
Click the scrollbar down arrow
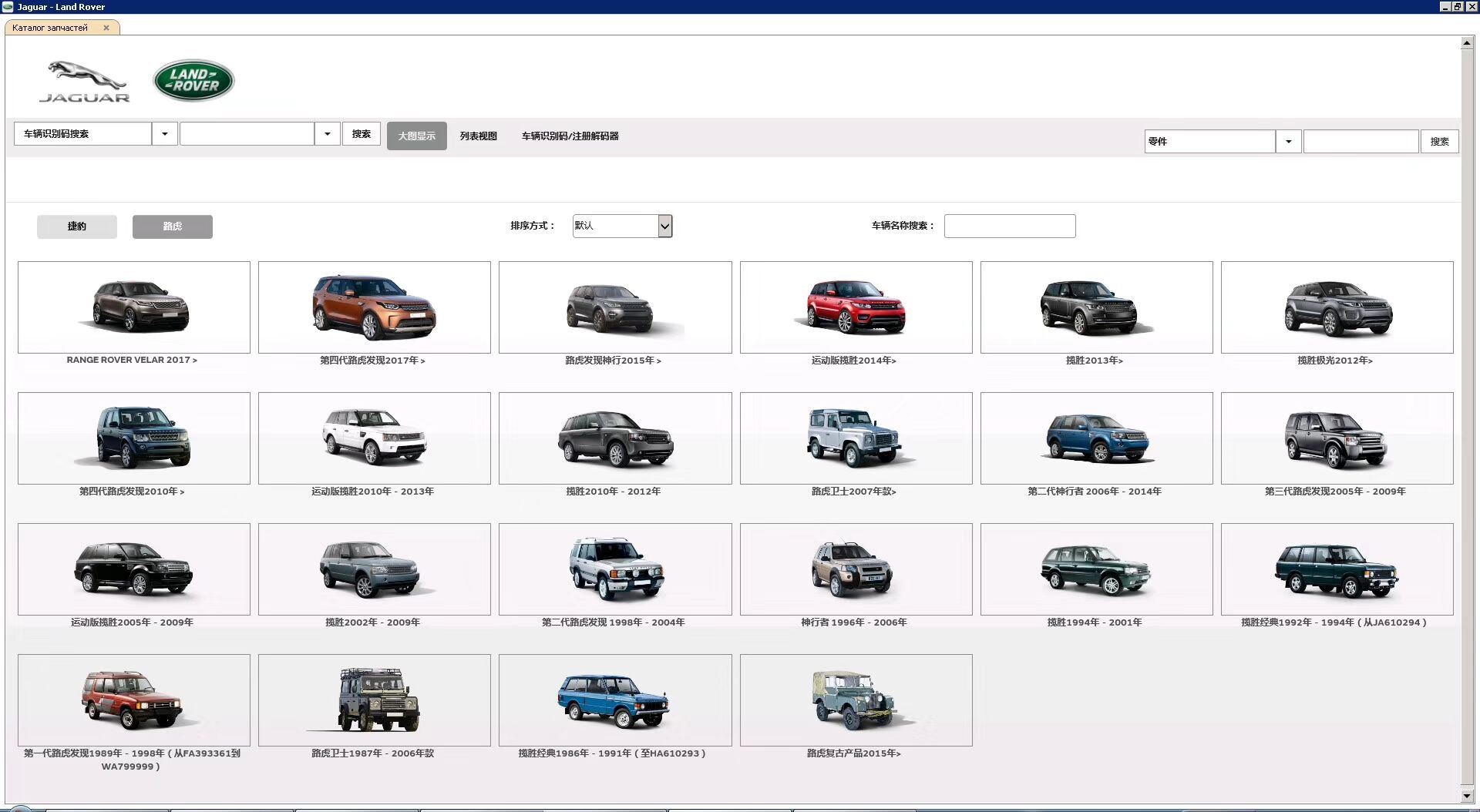coord(1468,797)
